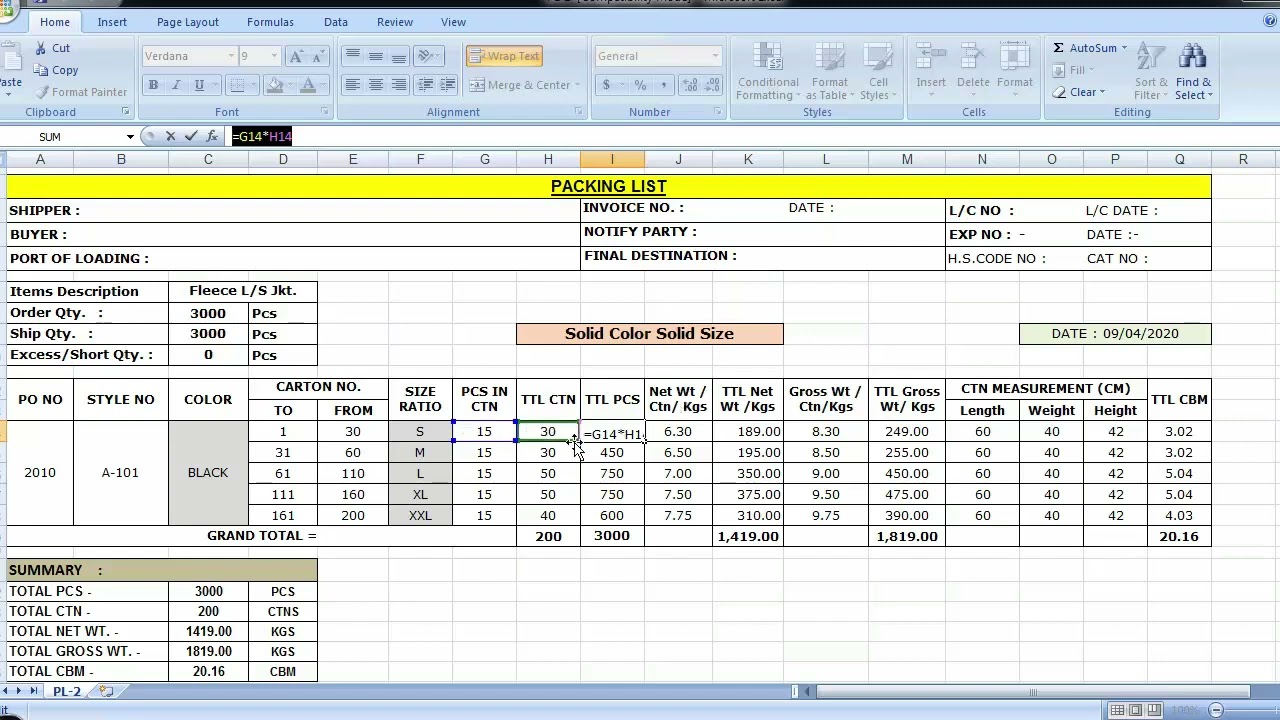Click the zoom out minus button
The width and height of the screenshot is (1280, 720).
click(x=1216, y=710)
